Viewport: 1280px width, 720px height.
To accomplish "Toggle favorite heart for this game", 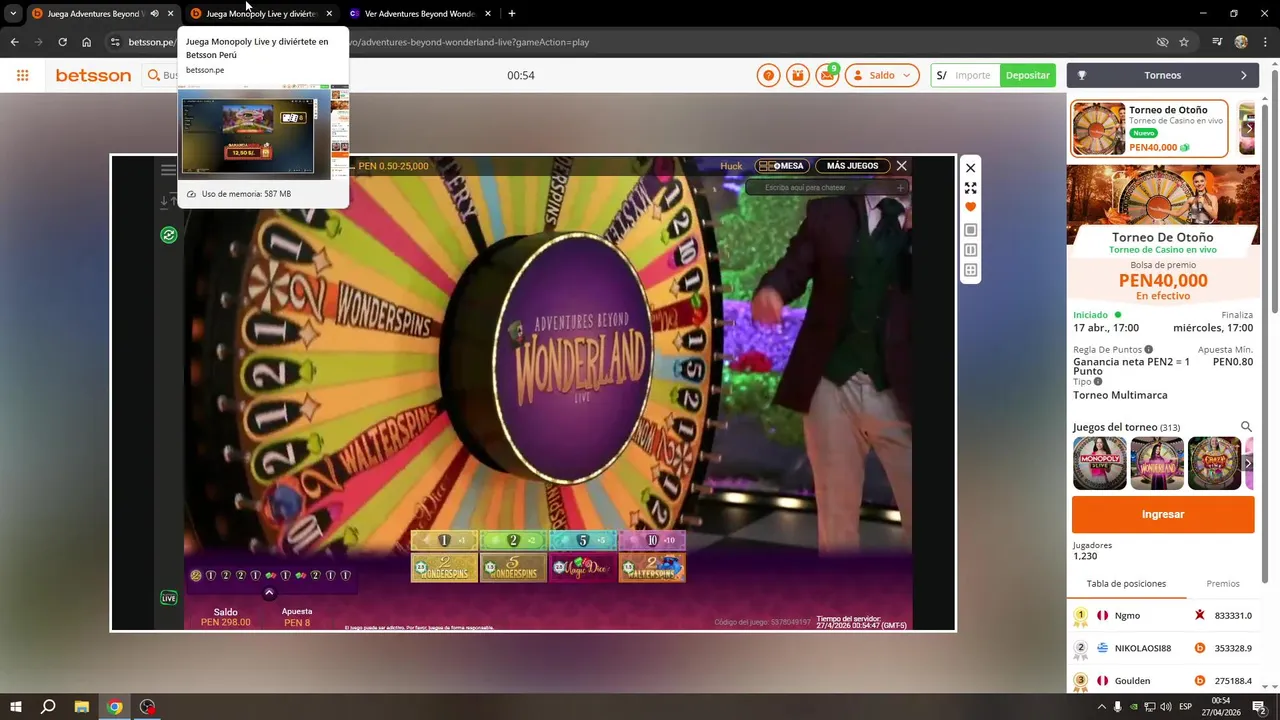I will click(970, 207).
